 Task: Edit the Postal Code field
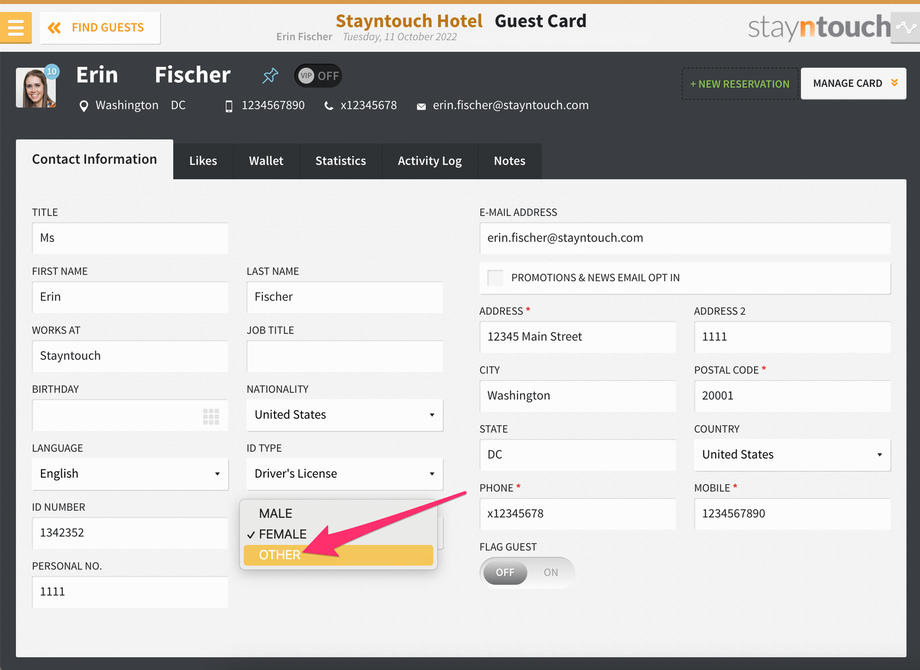(x=792, y=395)
